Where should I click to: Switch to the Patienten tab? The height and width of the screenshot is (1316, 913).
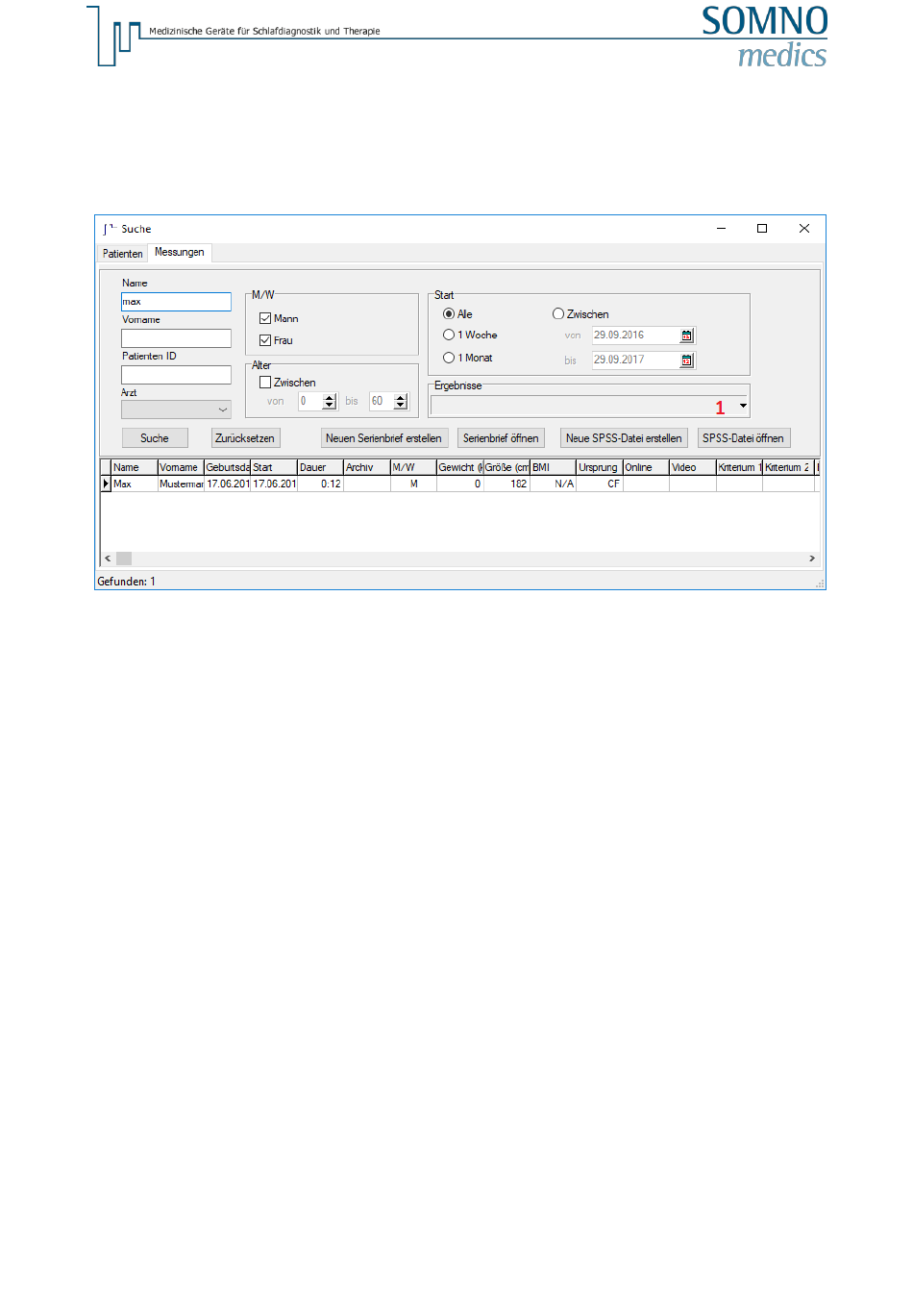click(x=123, y=254)
